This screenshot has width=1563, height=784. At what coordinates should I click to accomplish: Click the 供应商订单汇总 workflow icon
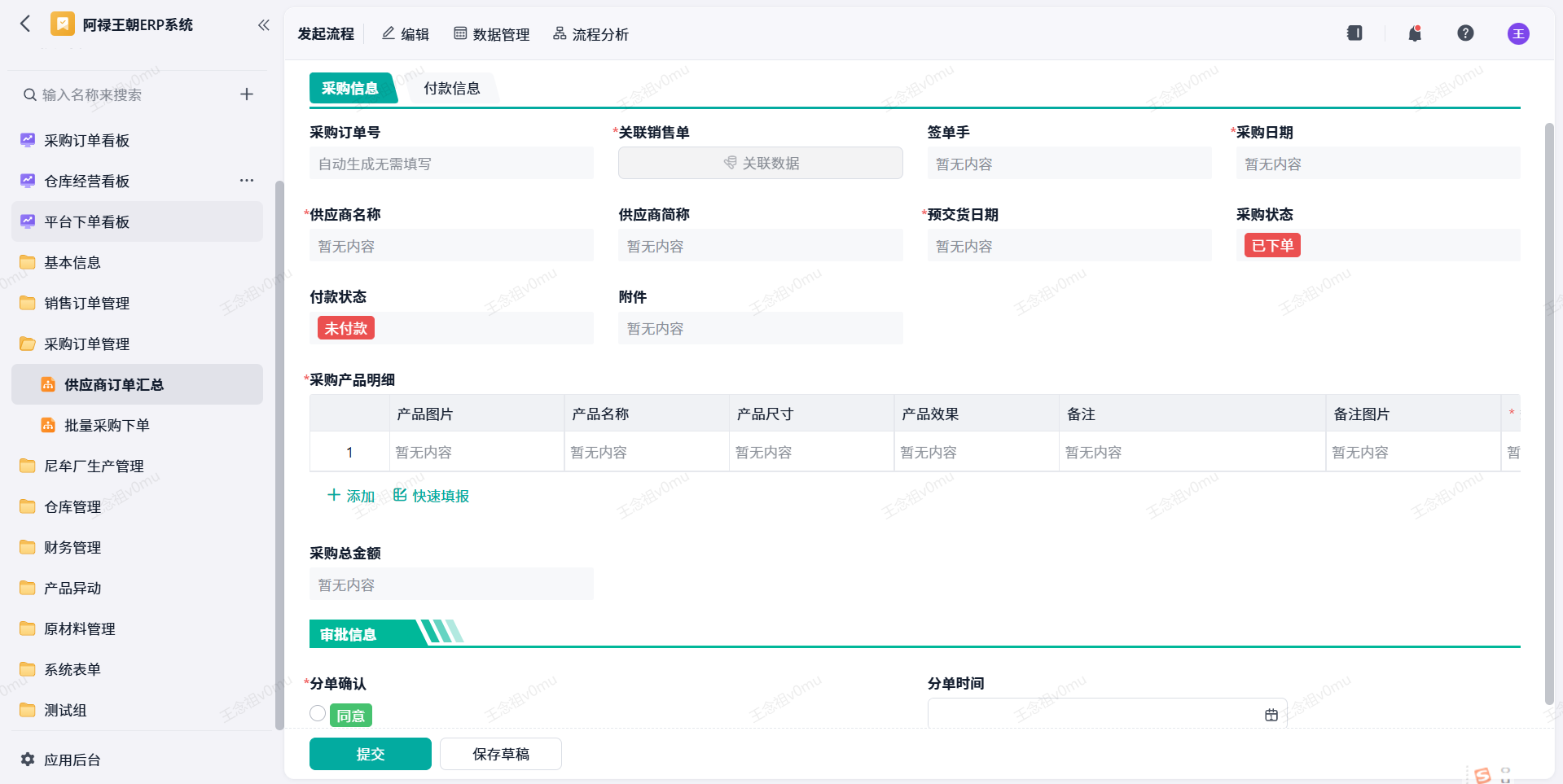[x=48, y=384]
